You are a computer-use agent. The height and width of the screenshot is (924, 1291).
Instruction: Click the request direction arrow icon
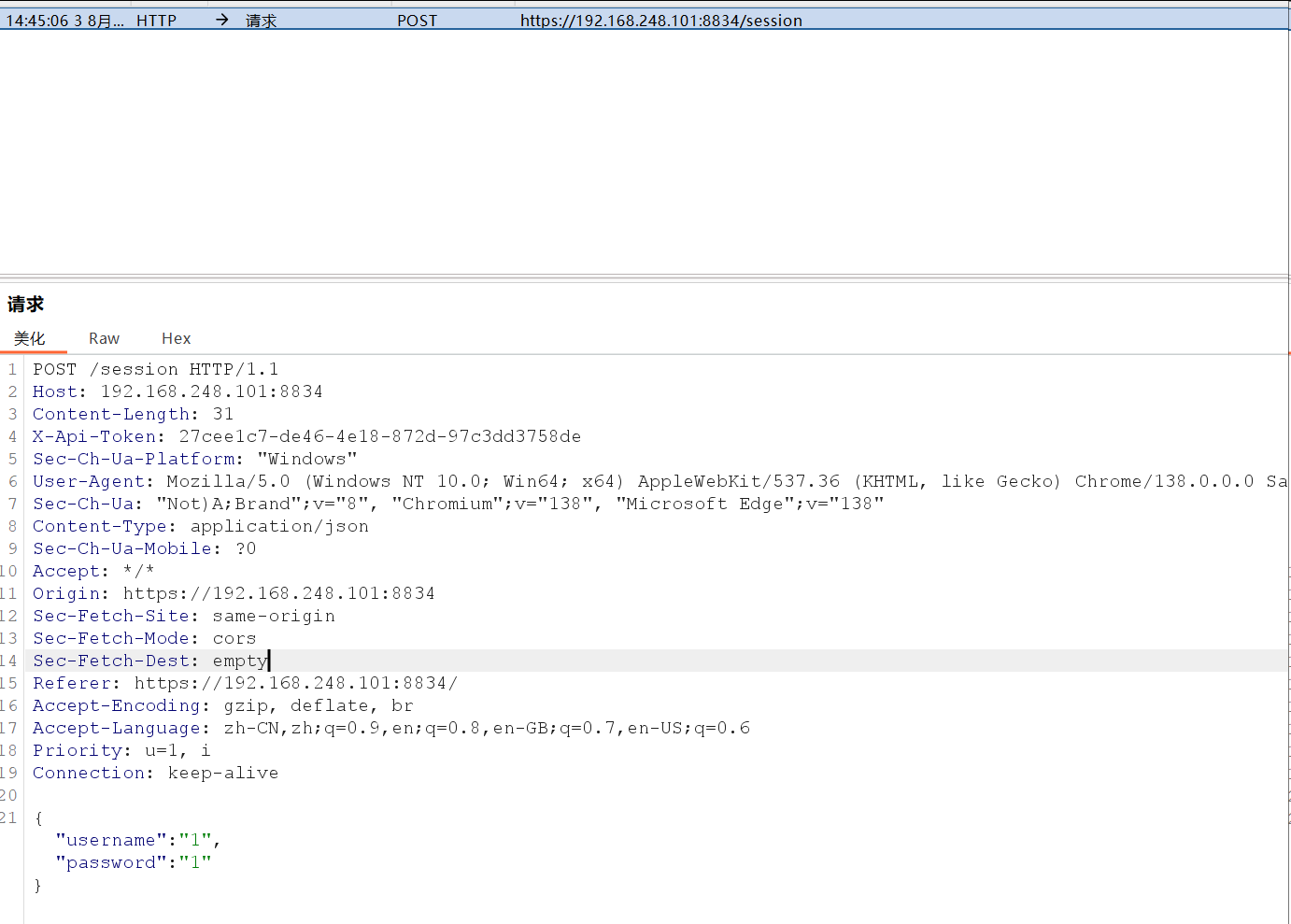point(222,20)
